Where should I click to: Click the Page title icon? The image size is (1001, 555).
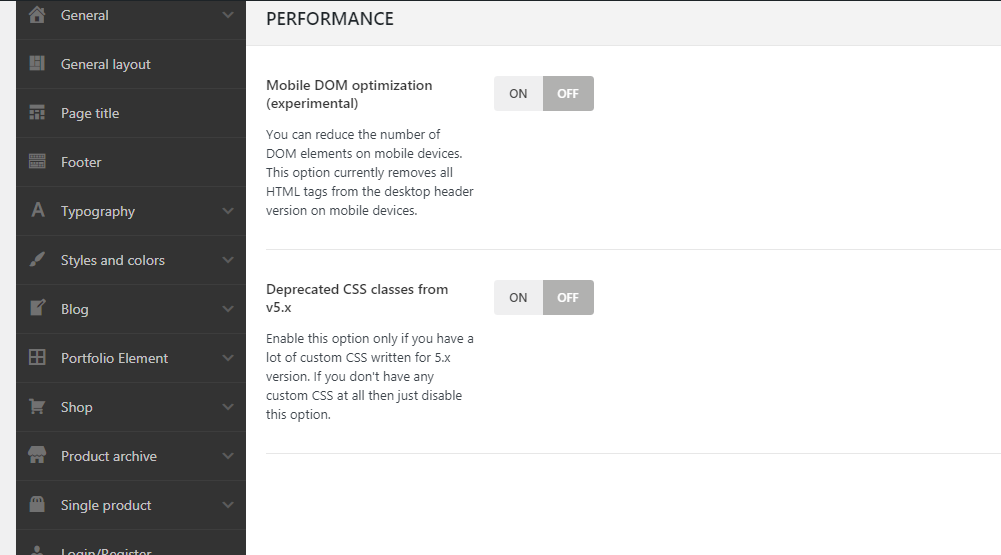click(x=37, y=113)
